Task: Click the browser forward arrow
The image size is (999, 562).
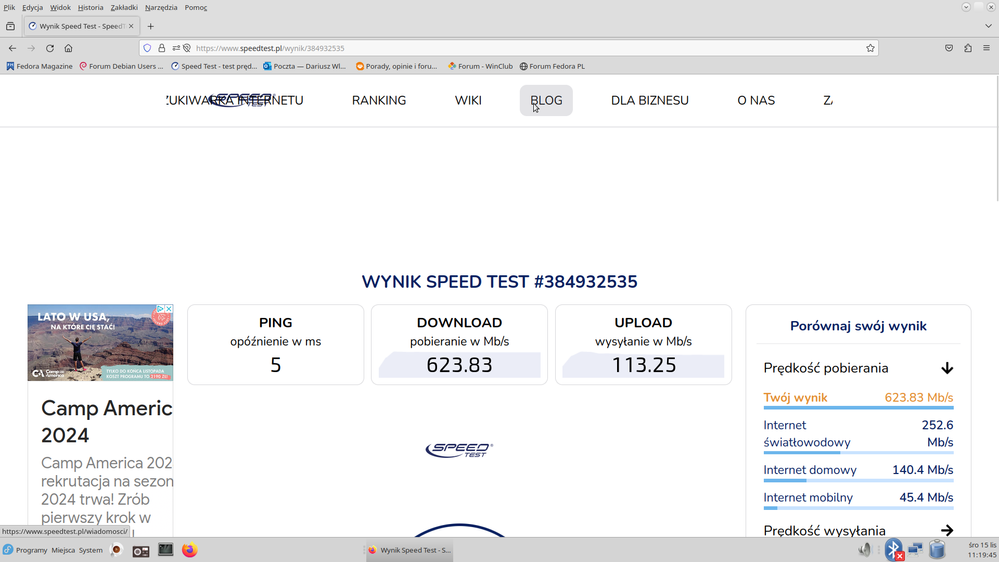Action: pyautogui.click(x=31, y=48)
